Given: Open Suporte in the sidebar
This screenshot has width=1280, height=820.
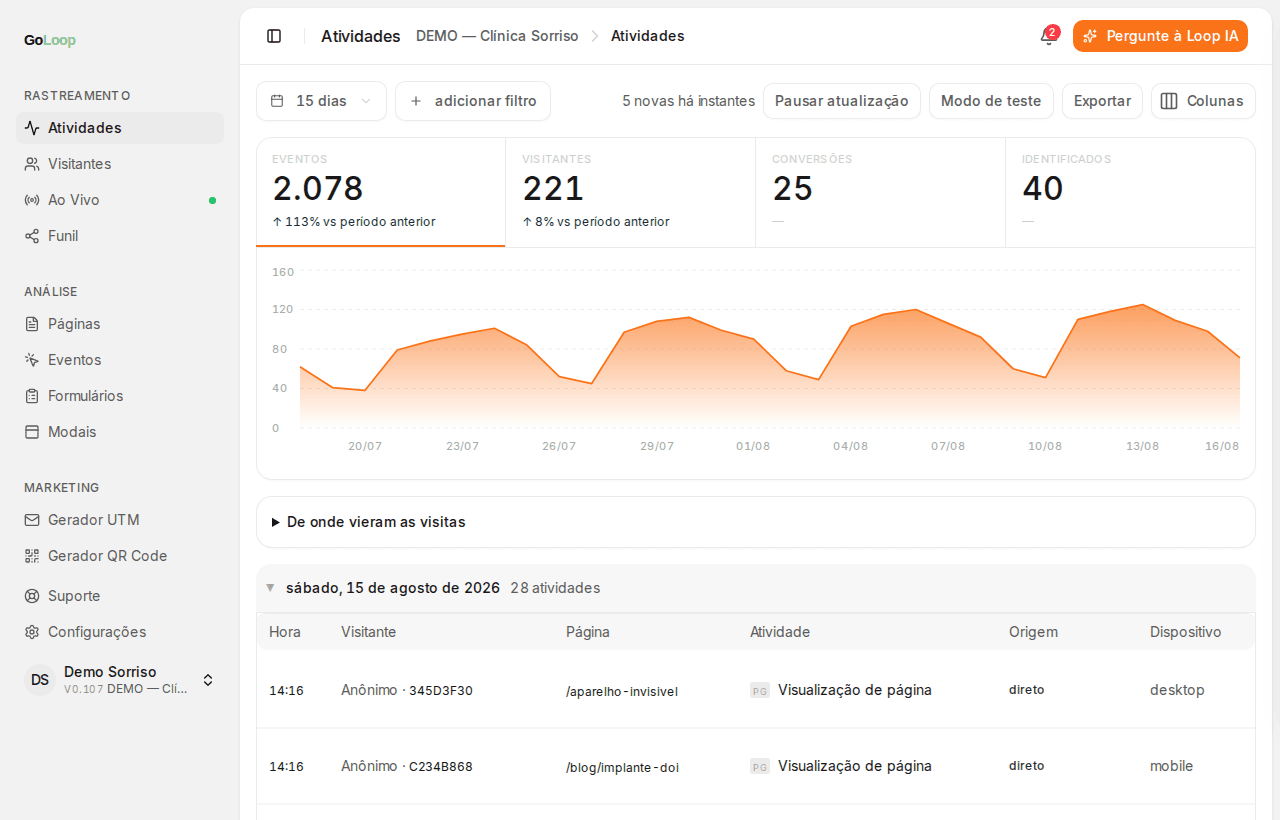Looking at the screenshot, I should (120, 596).
